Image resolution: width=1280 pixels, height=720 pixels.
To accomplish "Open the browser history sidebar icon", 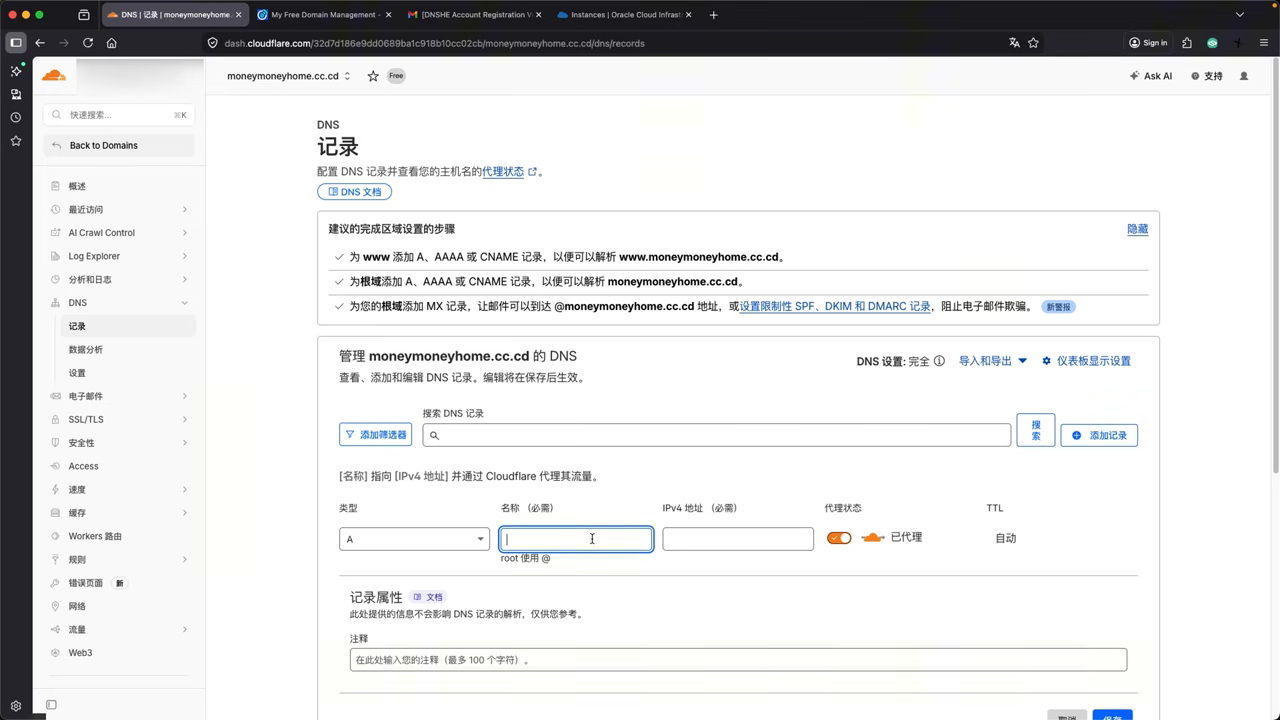I will [x=15, y=118].
